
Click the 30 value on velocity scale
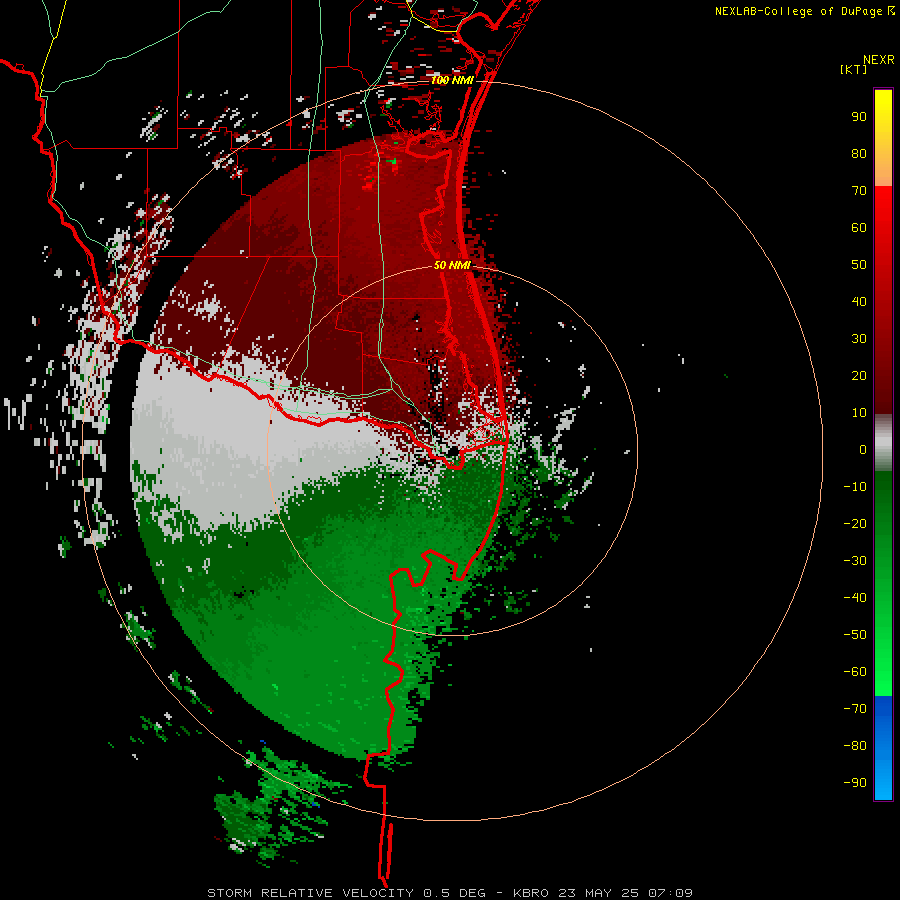pyautogui.click(x=859, y=339)
